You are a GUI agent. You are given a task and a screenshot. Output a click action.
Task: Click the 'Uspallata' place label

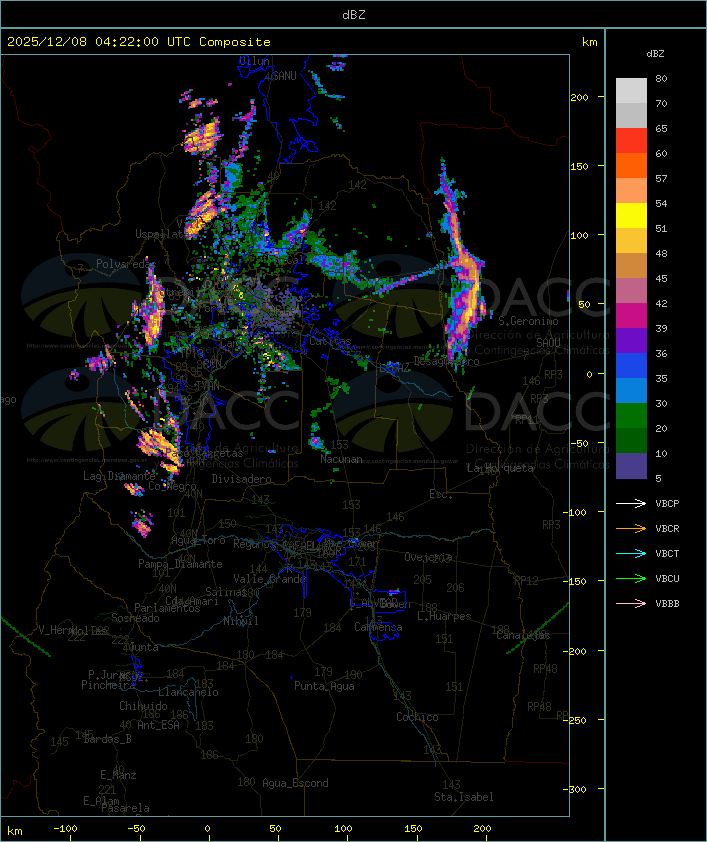pyautogui.click(x=160, y=234)
